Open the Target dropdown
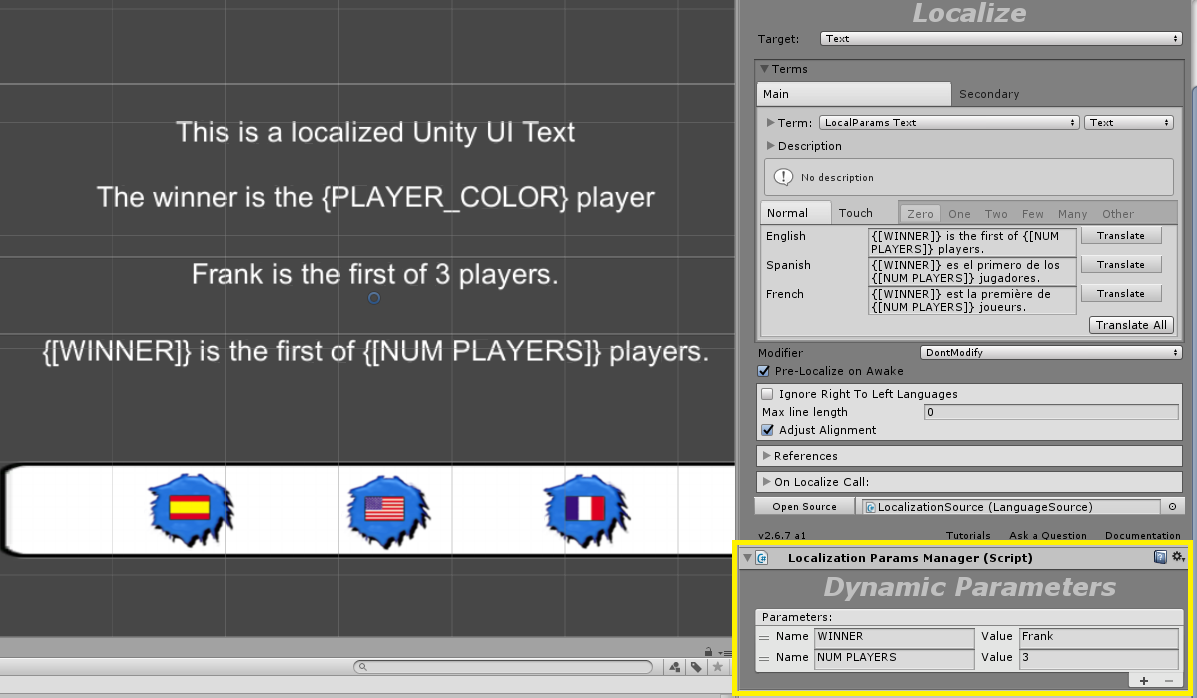The height and width of the screenshot is (698, 1197). click(x=1000, y=39)
